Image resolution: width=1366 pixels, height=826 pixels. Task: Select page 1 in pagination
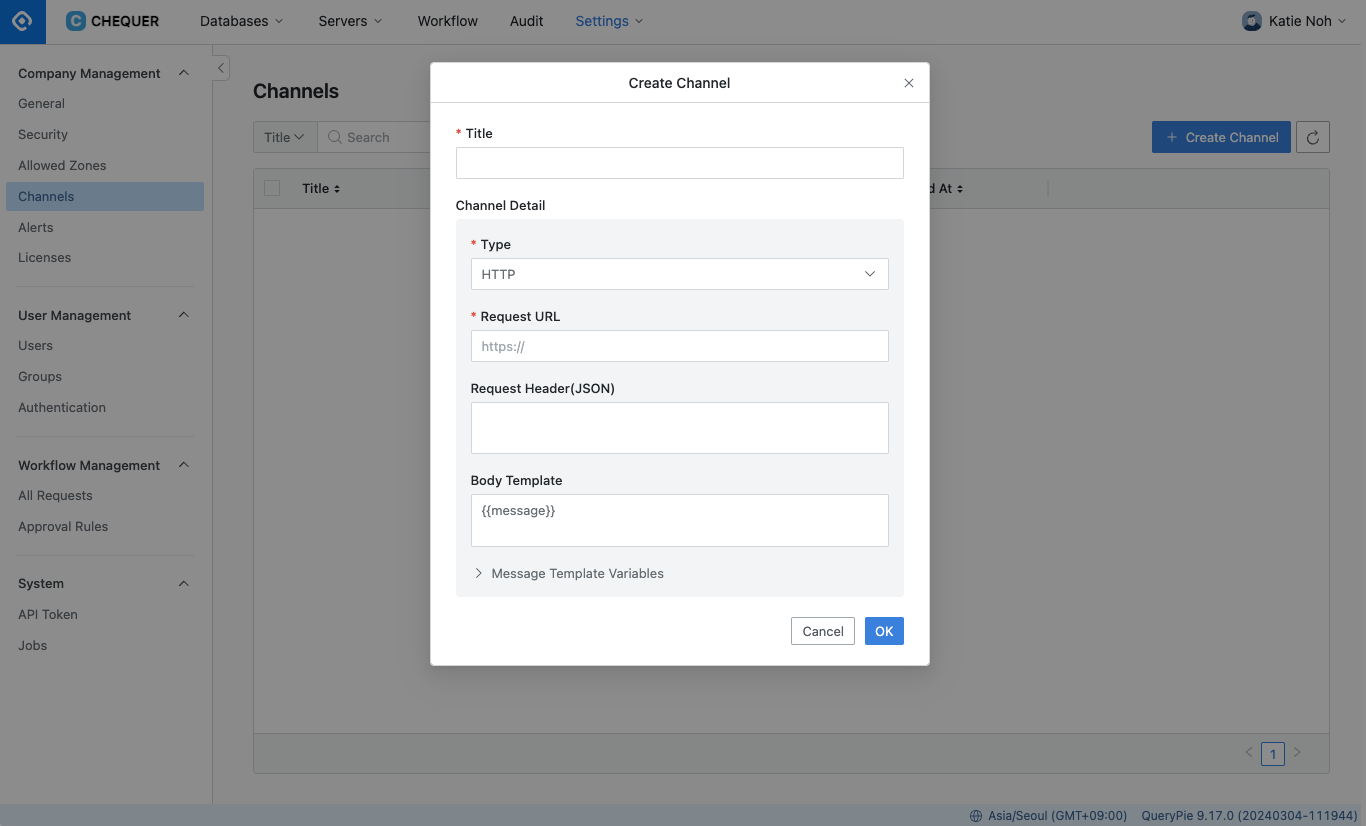pos(1272,753)
